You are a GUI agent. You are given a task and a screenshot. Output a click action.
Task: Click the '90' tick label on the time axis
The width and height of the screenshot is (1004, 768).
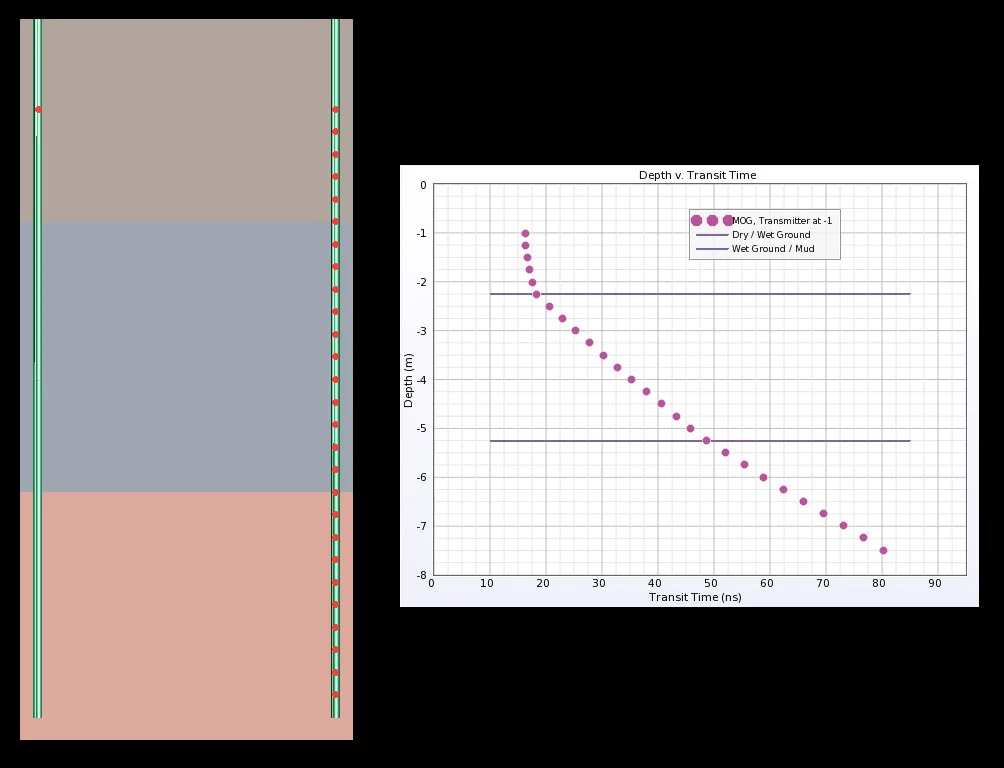coord(935,584)
